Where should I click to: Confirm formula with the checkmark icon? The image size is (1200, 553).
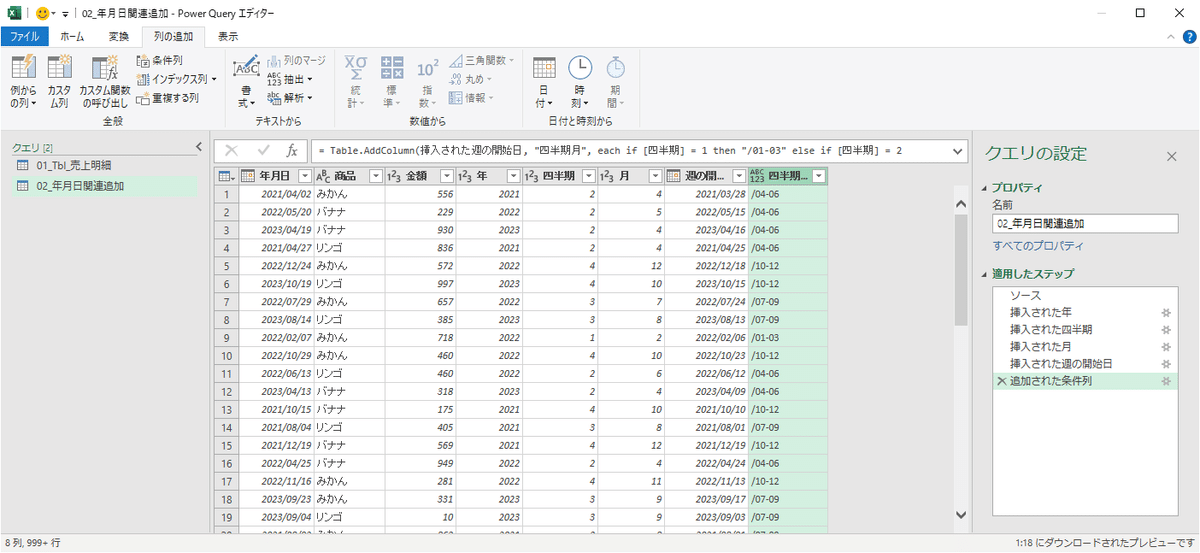(264, 151)
